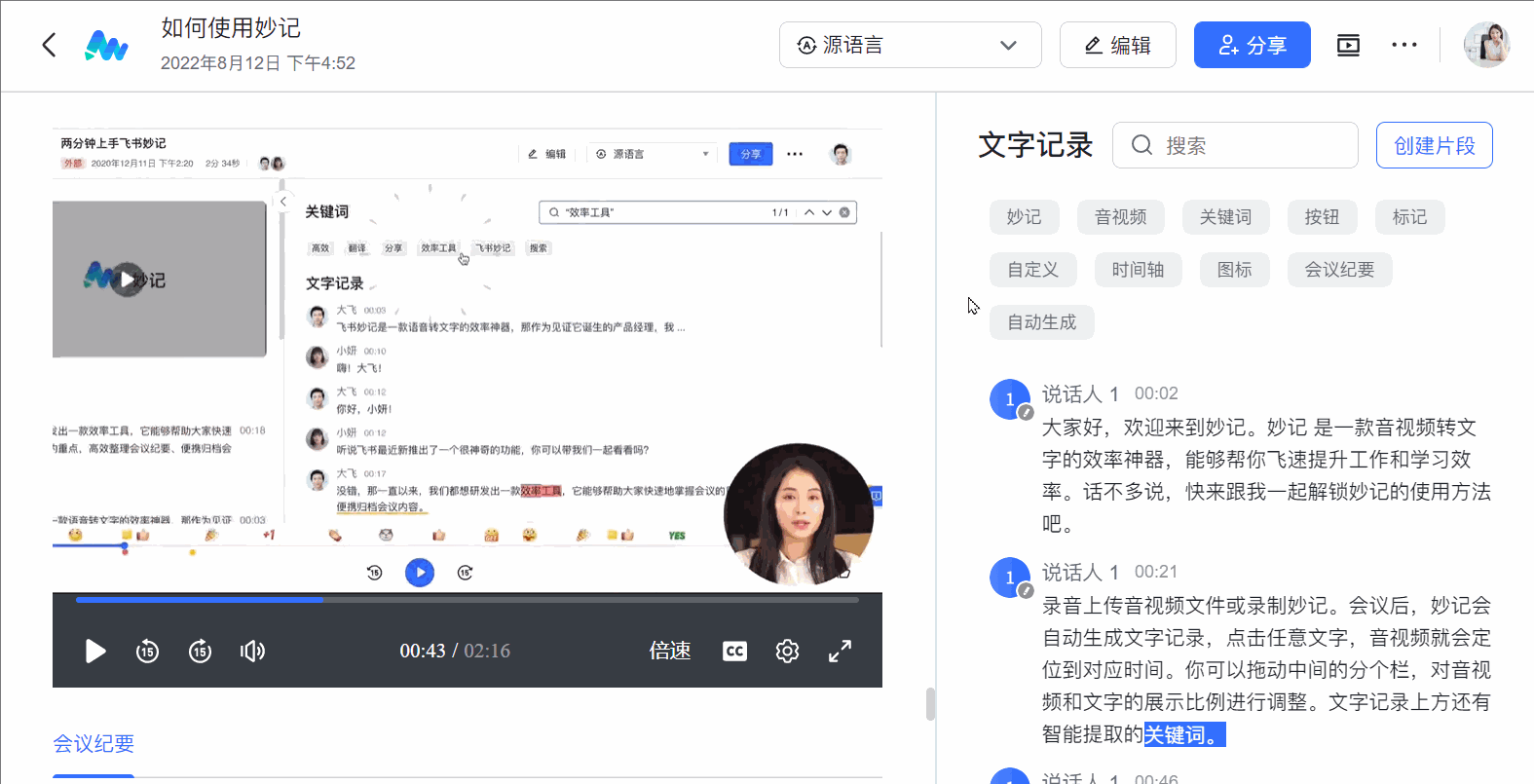Screen dimensions: 1534x784
Task: Open the video settings gear
Action: [787, 651]
